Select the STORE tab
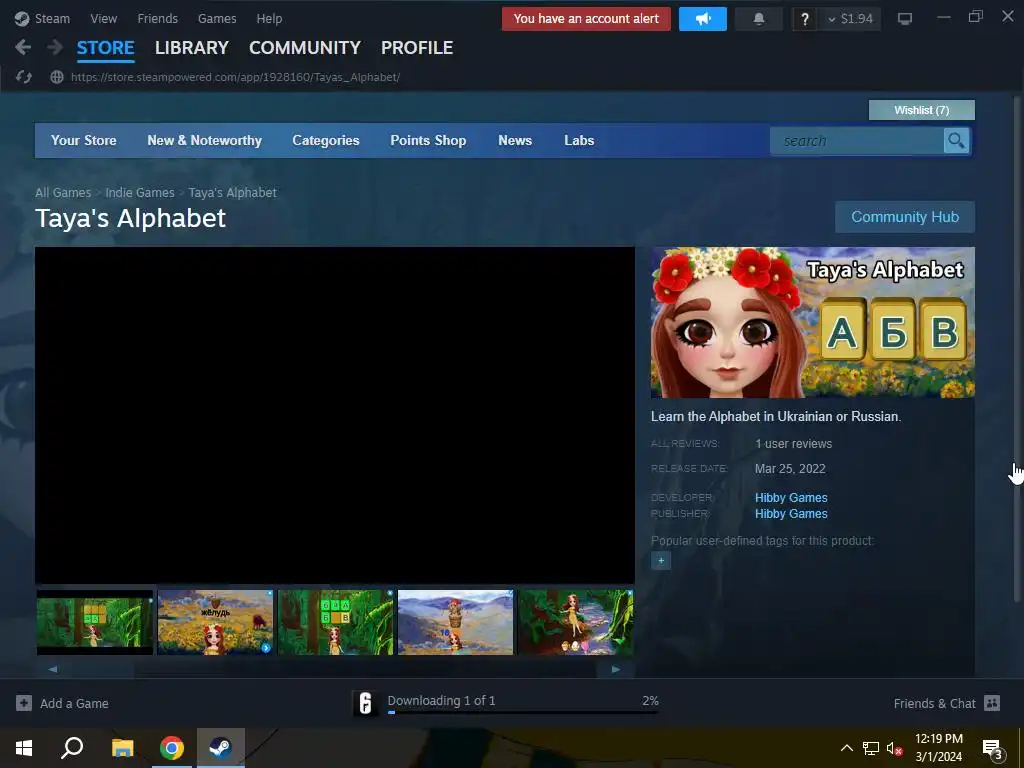 point(106,48)
